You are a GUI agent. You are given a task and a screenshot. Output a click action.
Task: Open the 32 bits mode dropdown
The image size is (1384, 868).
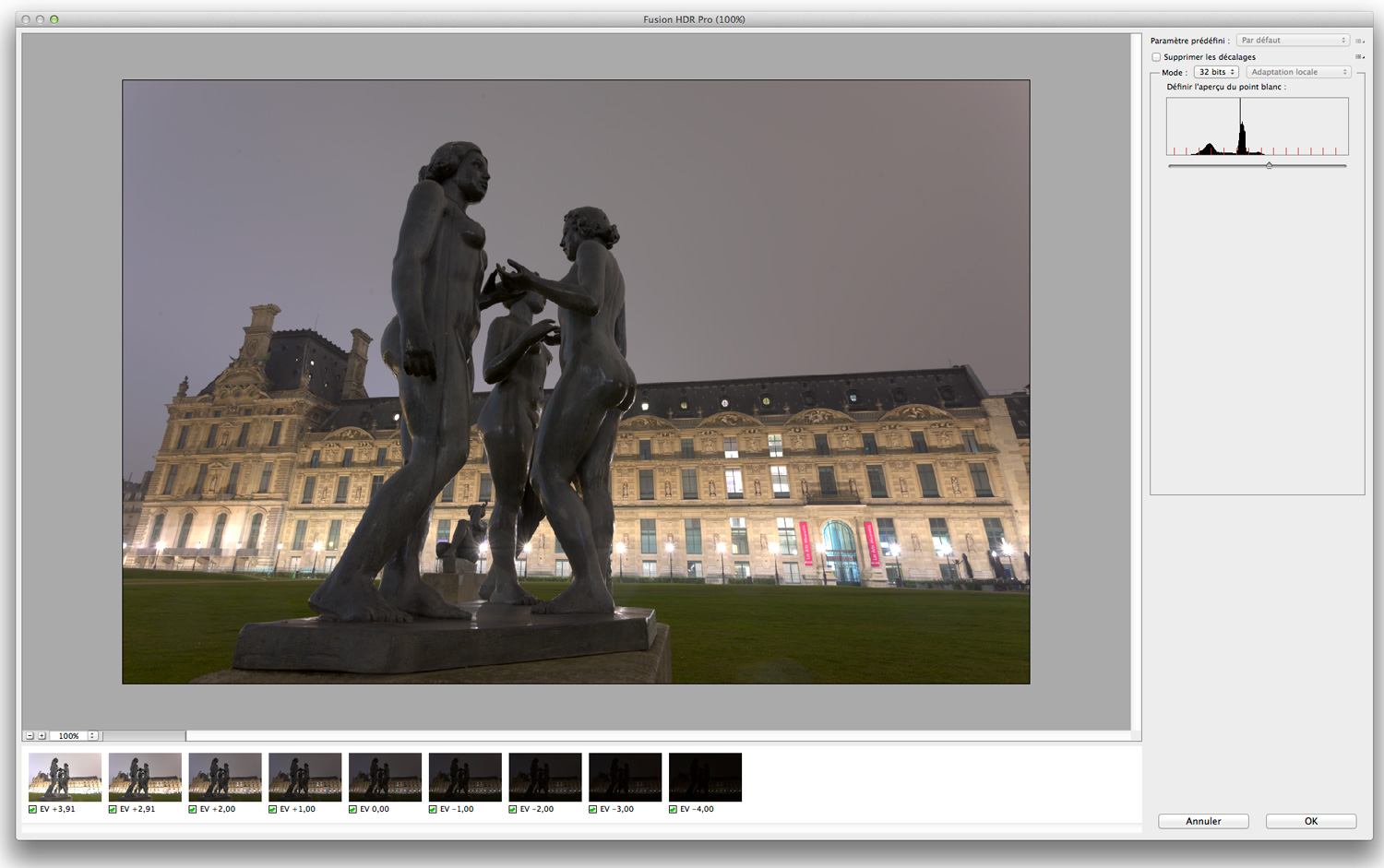(x=1216, y=72)
